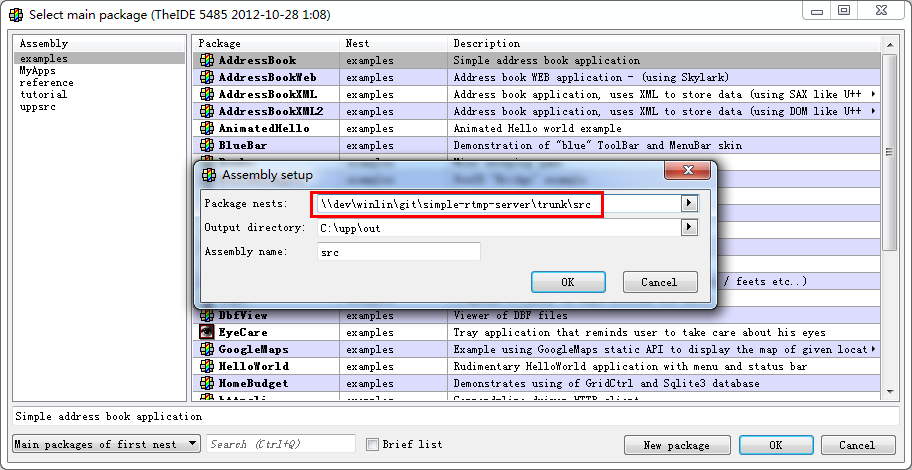Image resolution: width=912 pixels, height=470 pixels.
Task: Click the Assembly setup dialog title icon
Action: click(x=209, y=175)
